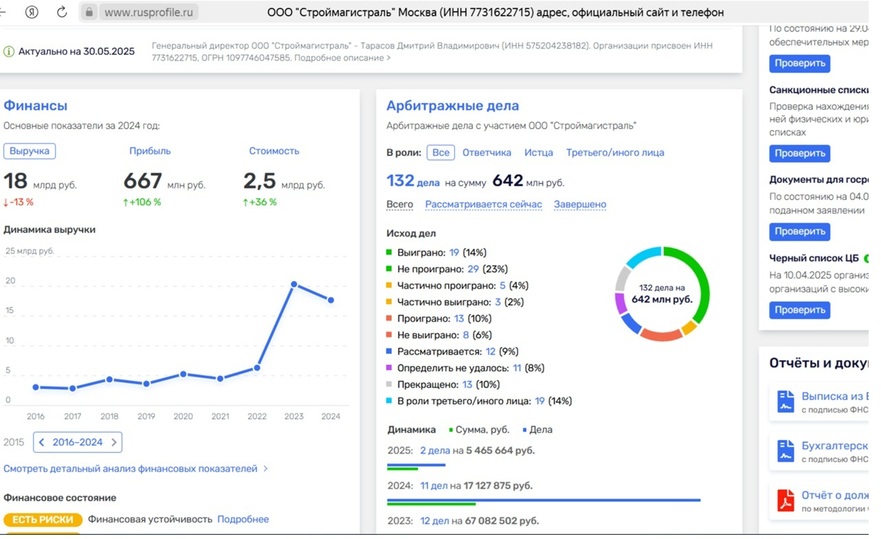Select the Выручка tab in Финансы
This screenshot has height=539, width=881.
(29, 151)
